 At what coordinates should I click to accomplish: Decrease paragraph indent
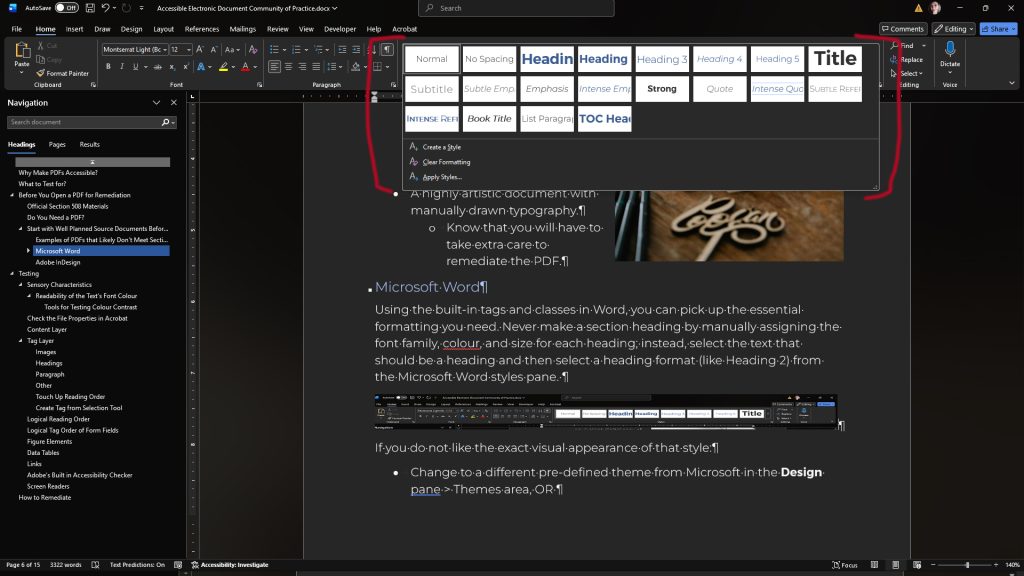[x=342, y=50]
